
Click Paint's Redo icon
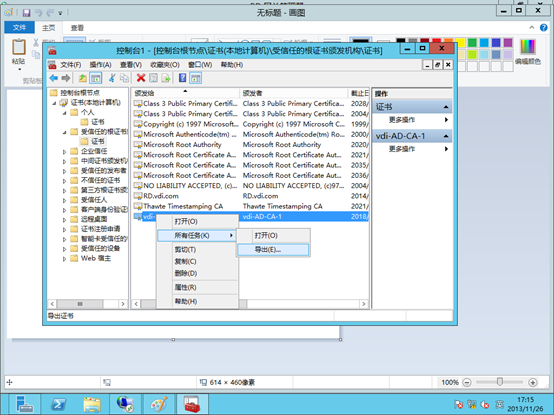click(x=50, y=13)
